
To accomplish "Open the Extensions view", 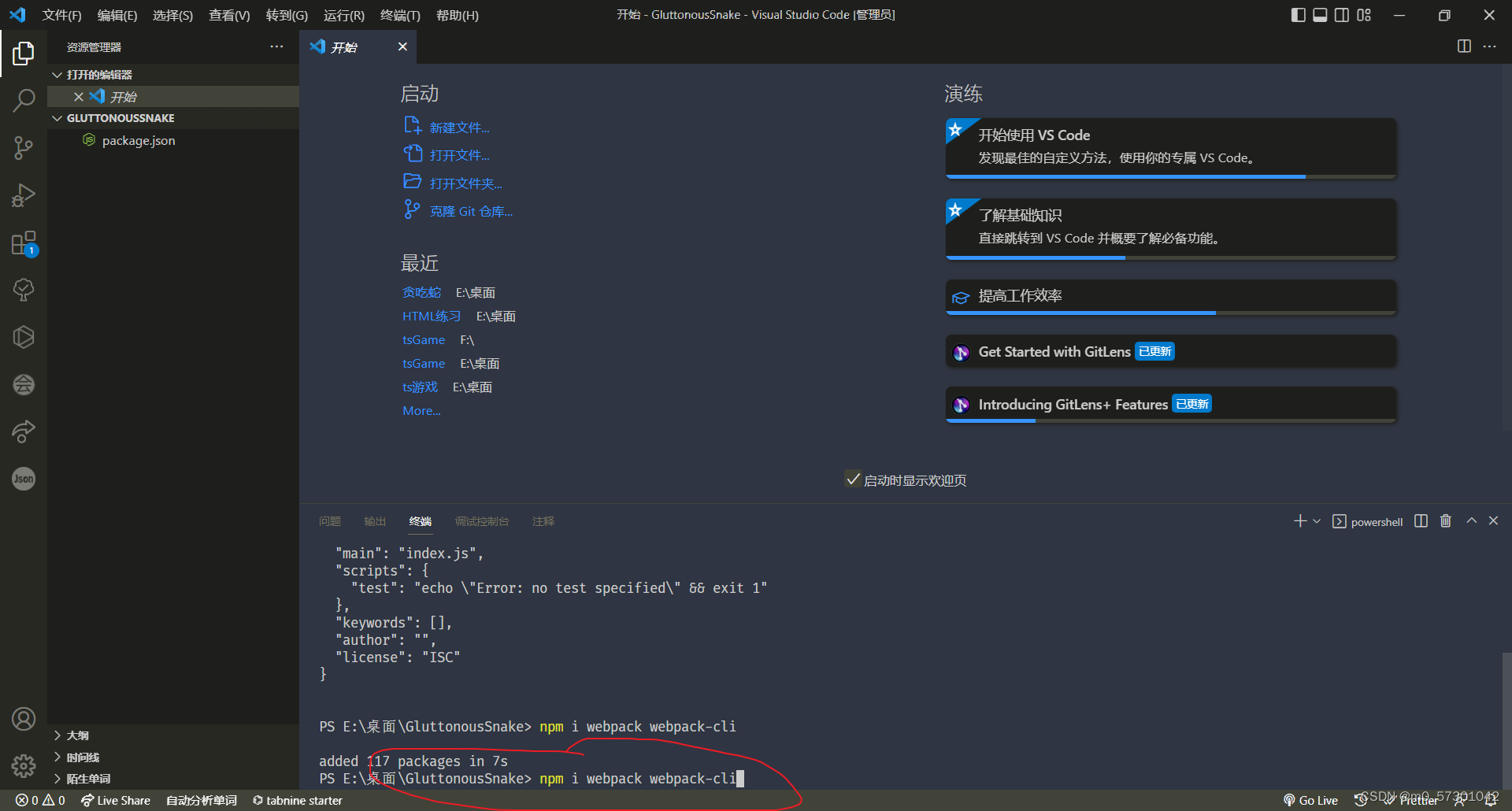I will (24, 243).
